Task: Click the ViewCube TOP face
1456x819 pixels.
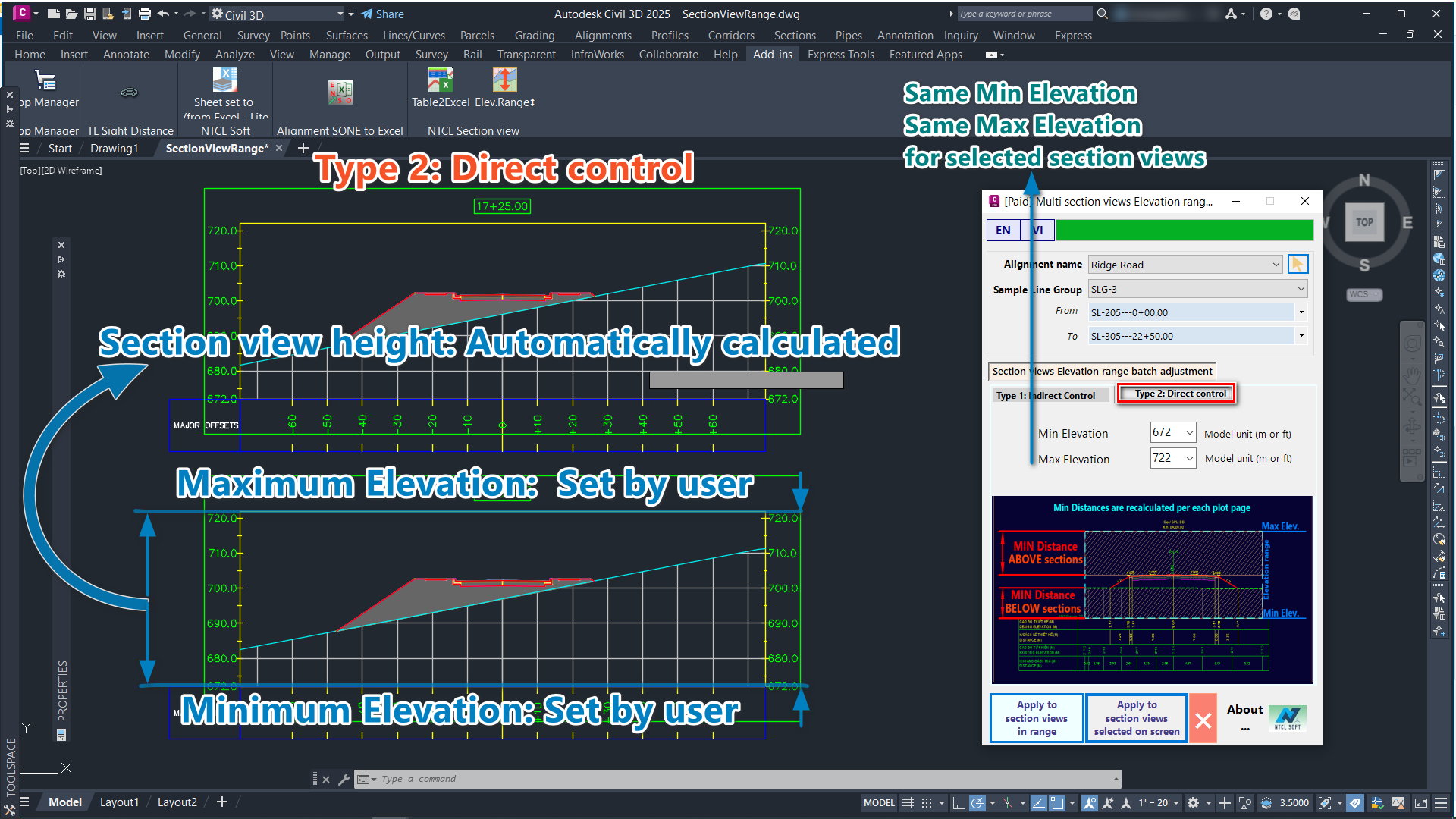Action: pos(1364,222)
